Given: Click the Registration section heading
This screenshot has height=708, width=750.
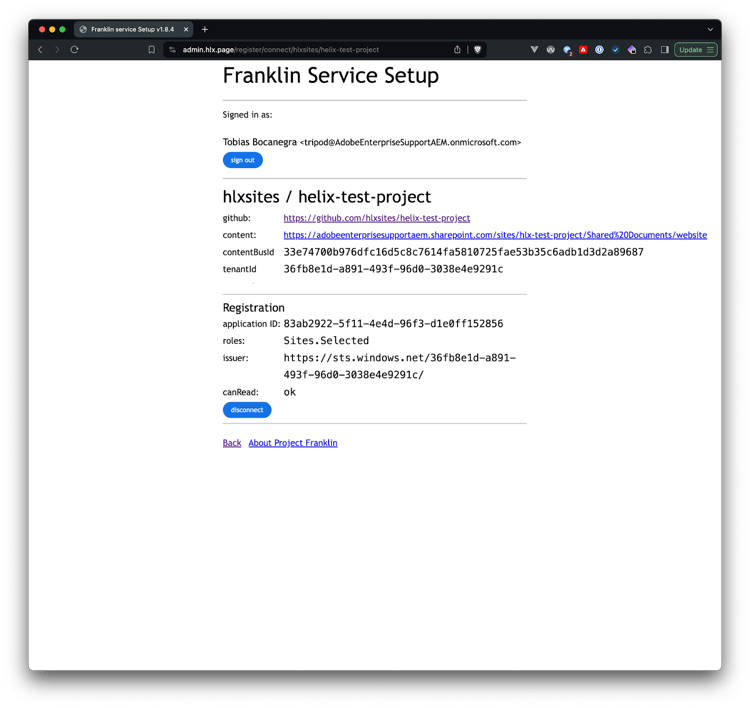Looking at the screenshot, I should pos(254,308).
